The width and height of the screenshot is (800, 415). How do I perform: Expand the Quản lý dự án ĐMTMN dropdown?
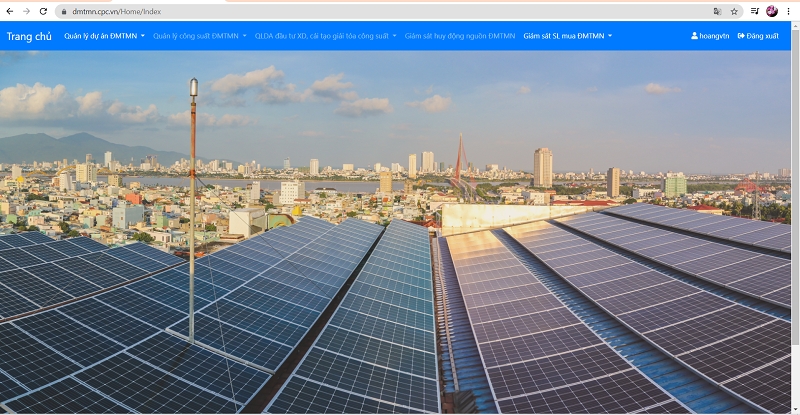click(104, 36)
